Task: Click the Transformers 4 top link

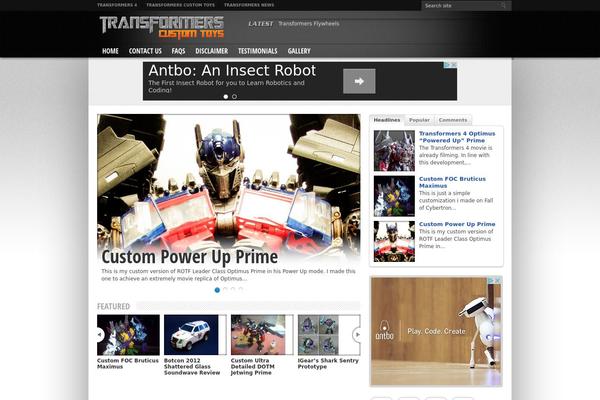Action: (117, 5)
